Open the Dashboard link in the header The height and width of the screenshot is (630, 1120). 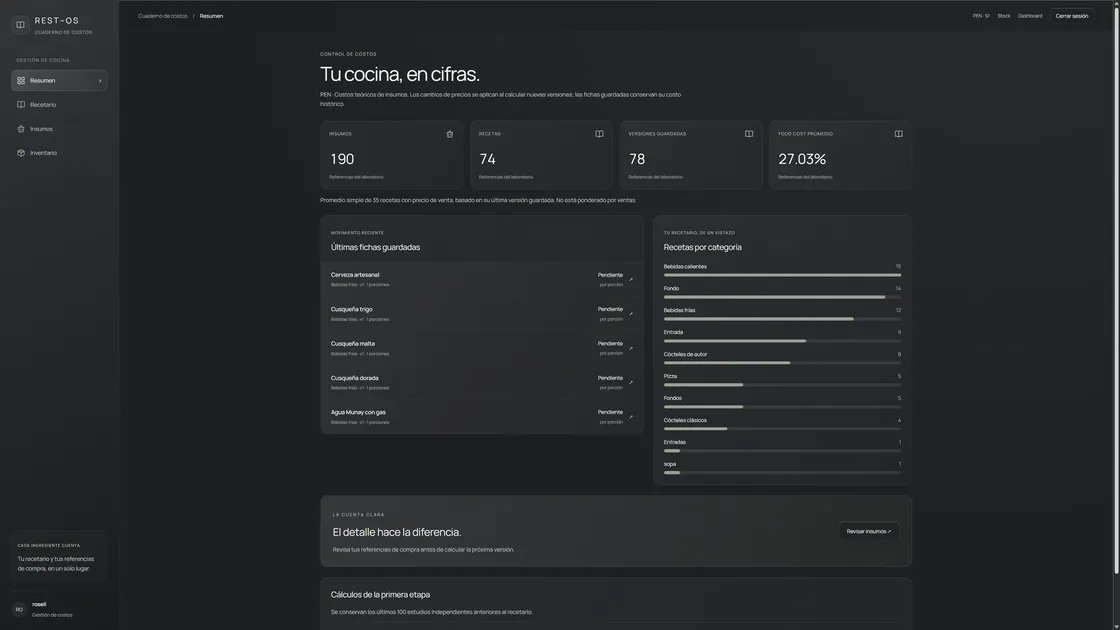click(1030, 16)
